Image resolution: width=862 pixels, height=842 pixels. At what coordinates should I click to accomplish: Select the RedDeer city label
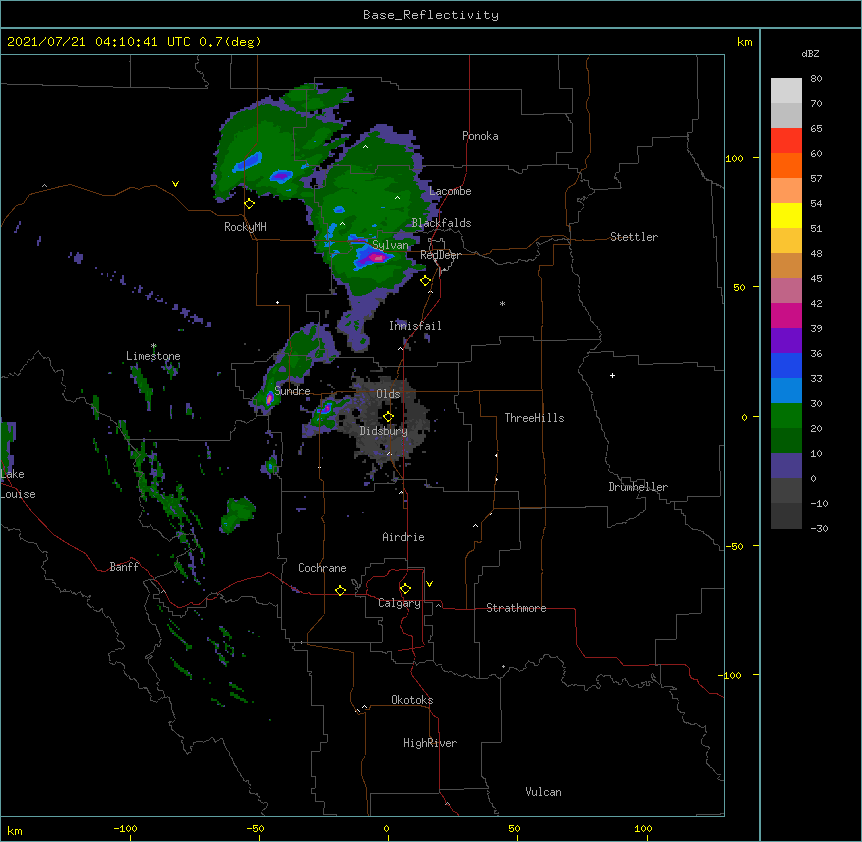coord(440,256)
